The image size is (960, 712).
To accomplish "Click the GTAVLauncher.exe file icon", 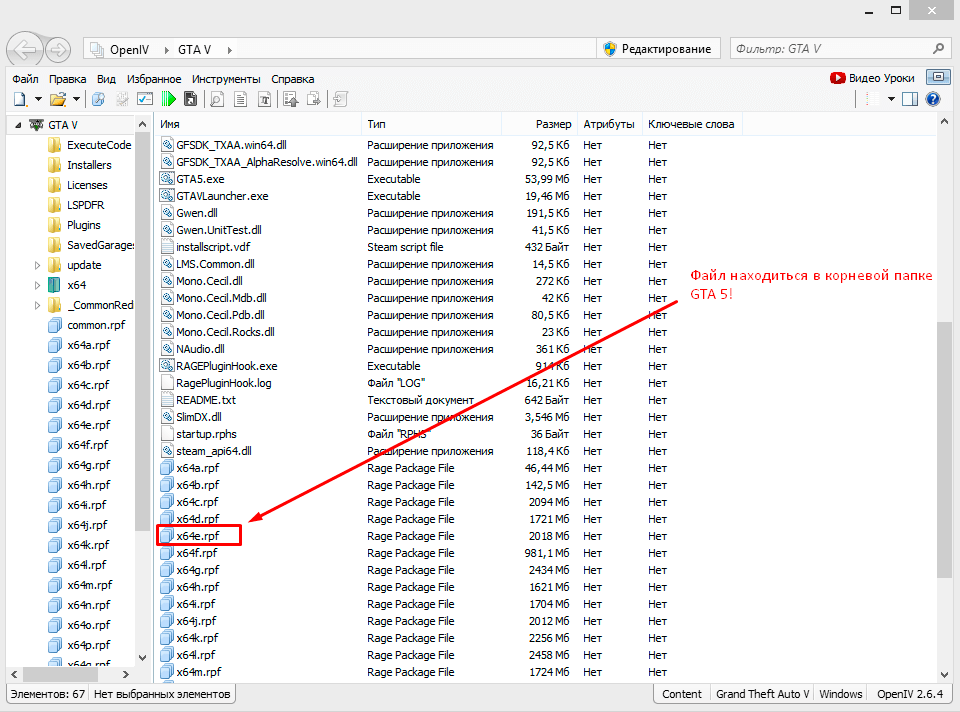I will [167, 196].
